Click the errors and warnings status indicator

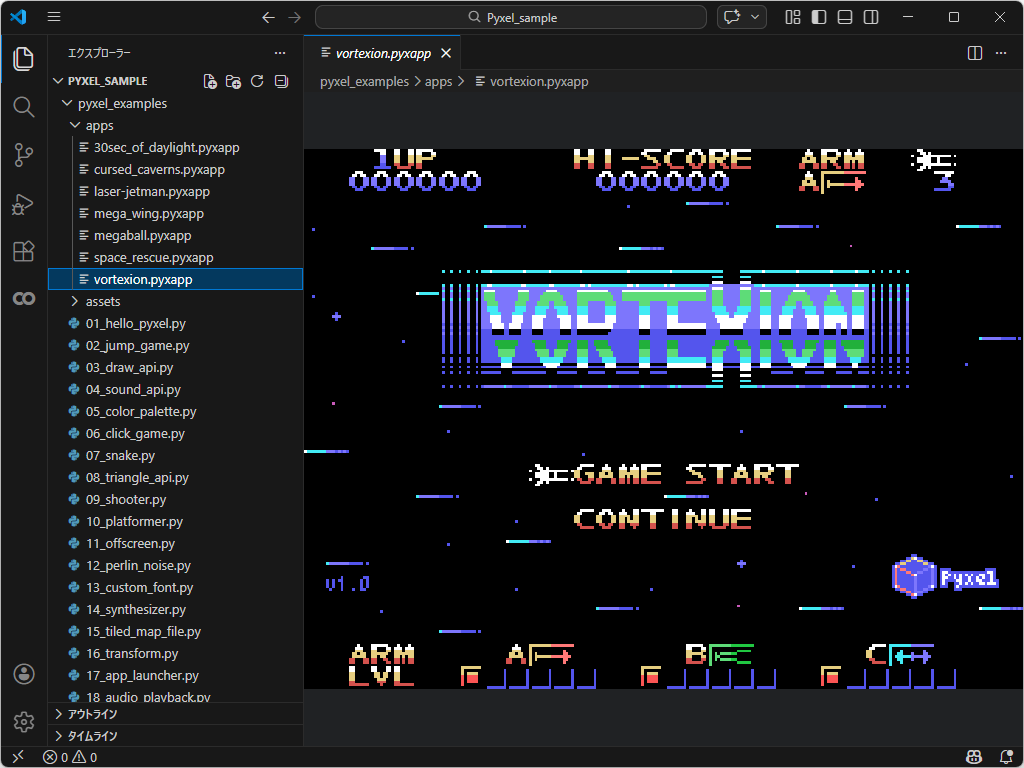tap(70, 757)
